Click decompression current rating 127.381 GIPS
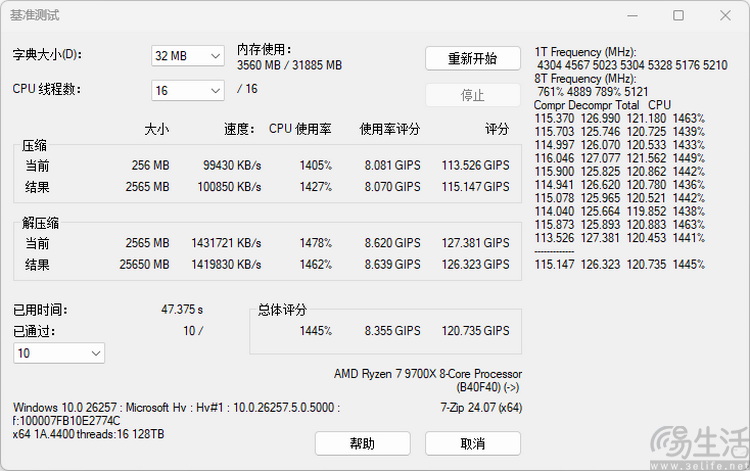Viewport: 750px width, 471px height. pos(475,243)
